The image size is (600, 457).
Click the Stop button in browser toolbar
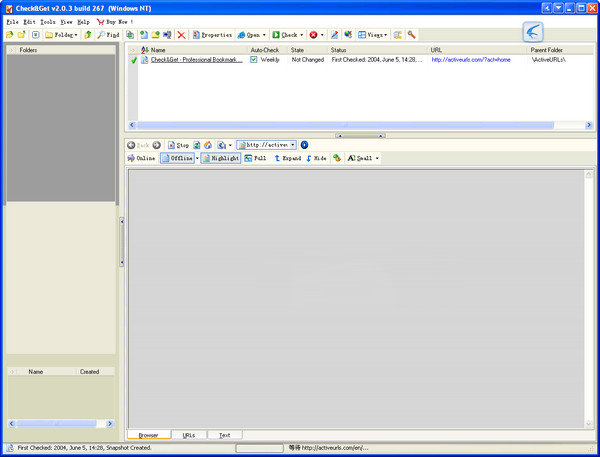[x=178, y=145]
